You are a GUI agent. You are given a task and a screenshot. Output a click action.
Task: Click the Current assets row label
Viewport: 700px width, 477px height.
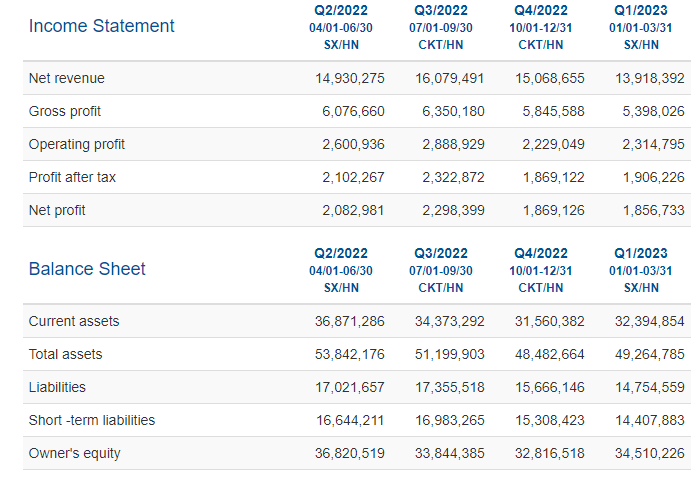74,321
